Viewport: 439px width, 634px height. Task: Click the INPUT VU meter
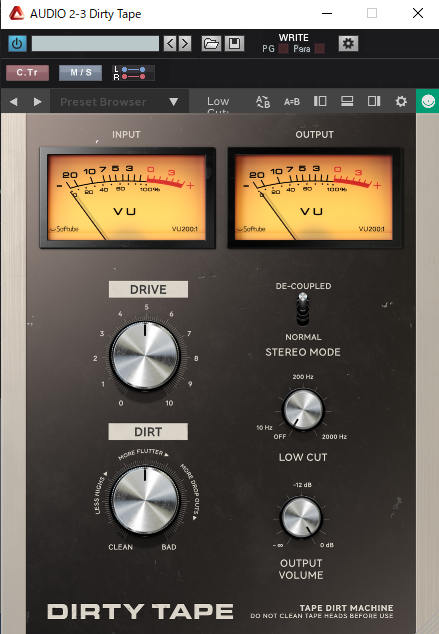(x=127, y=197)
